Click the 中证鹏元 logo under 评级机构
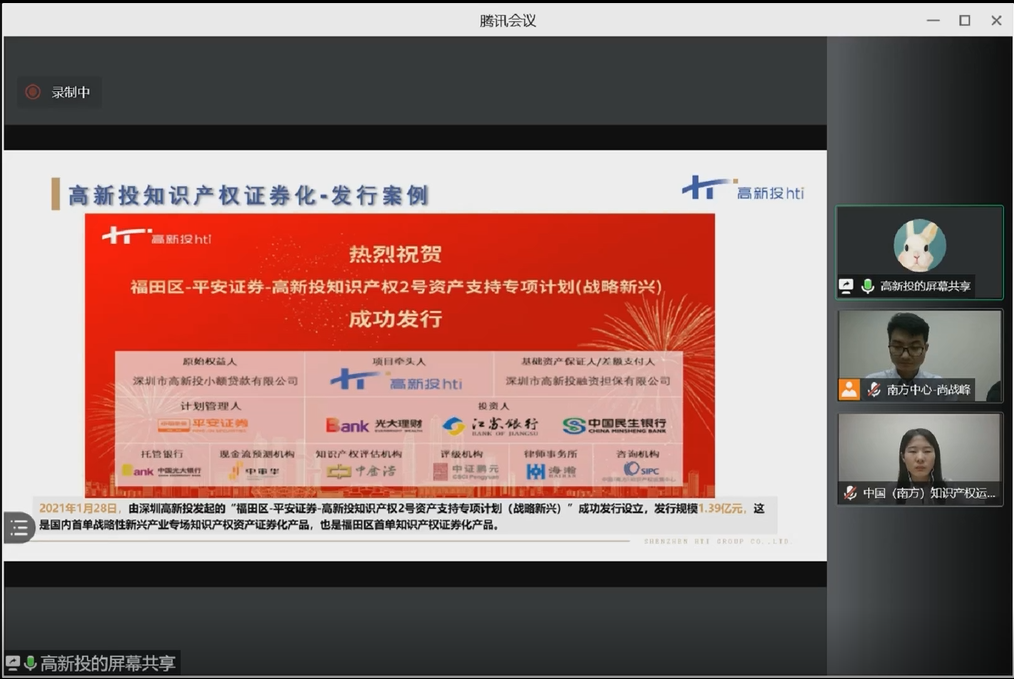Screen dimensions: 1014x679 pos(466,471)
